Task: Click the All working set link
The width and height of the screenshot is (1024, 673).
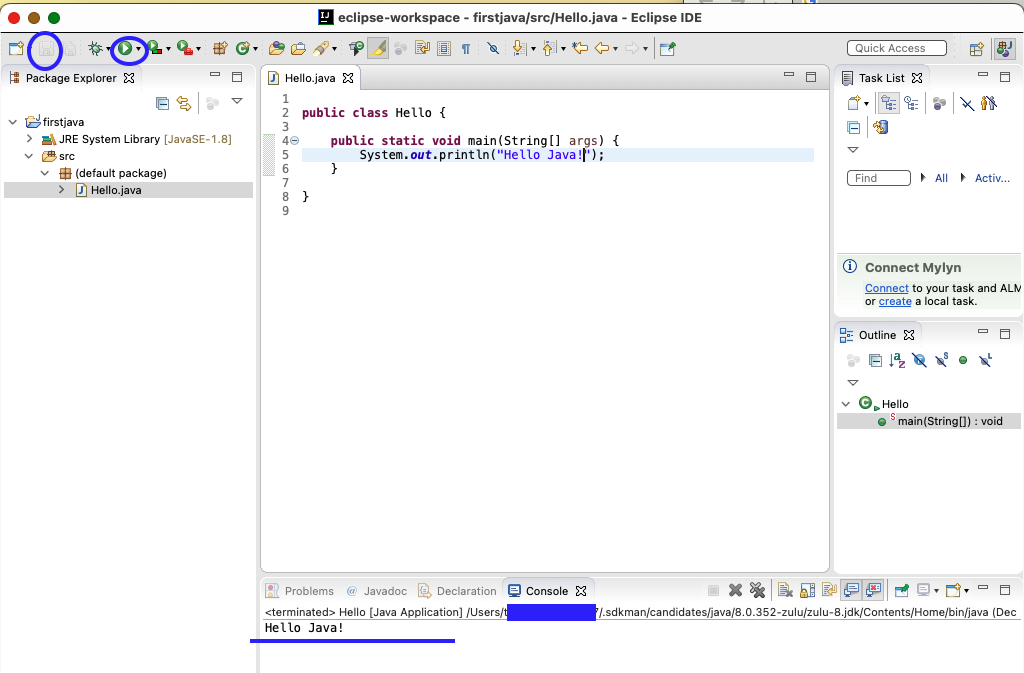Action: (x=941, y=178)
